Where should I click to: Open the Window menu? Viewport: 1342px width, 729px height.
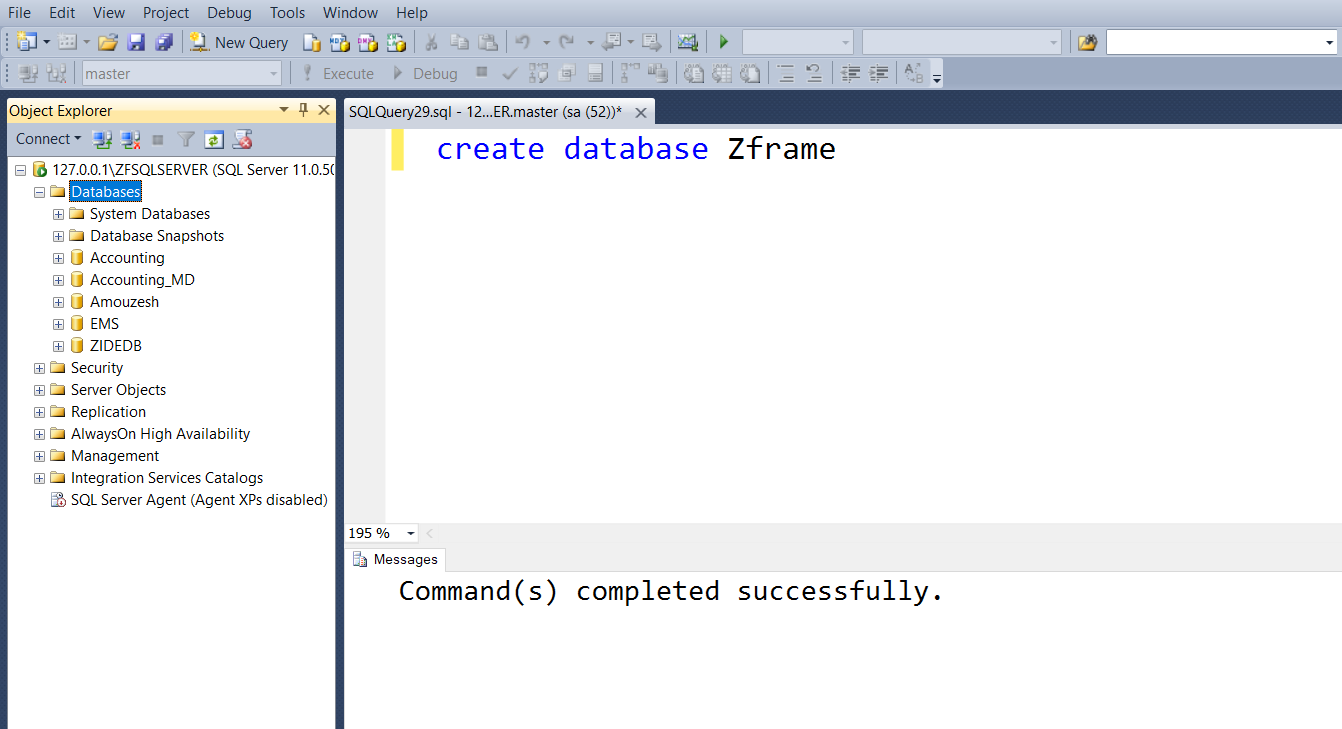tap(351, 12)
